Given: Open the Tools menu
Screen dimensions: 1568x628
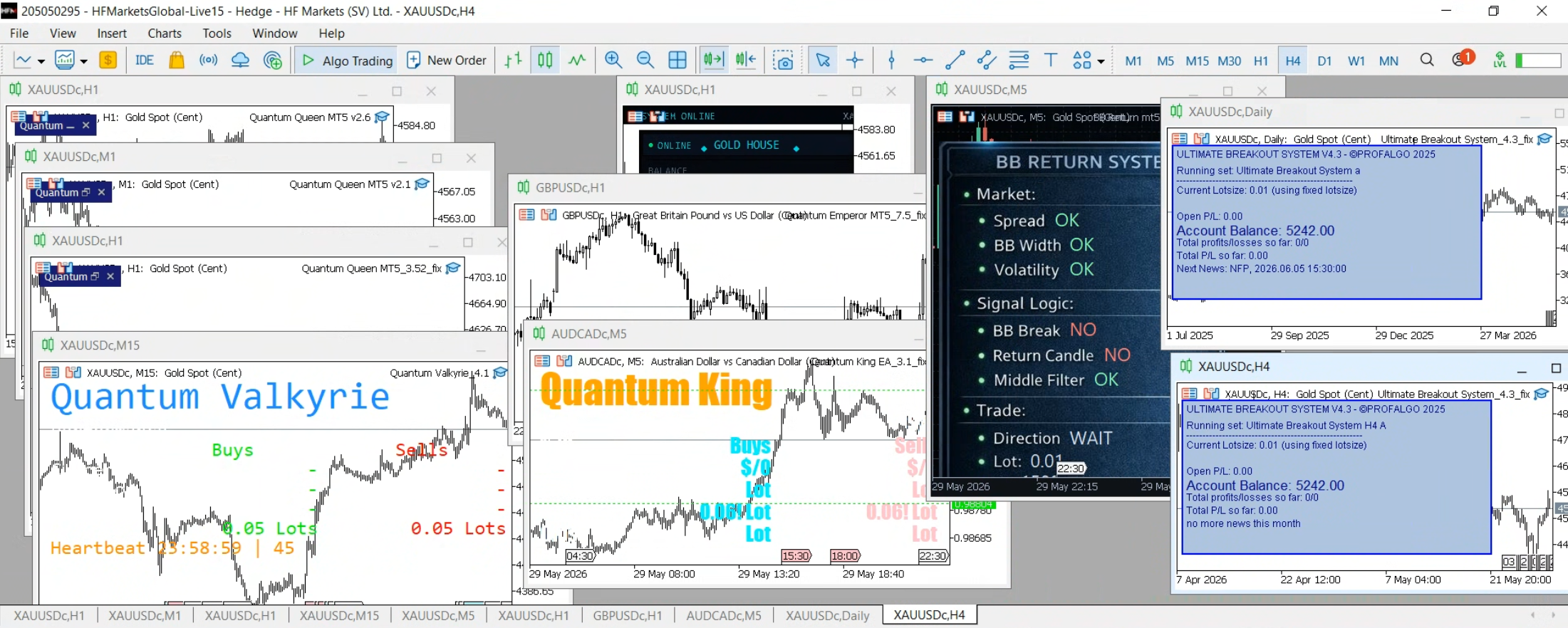Looking at the screenshot, I should 217,33.
